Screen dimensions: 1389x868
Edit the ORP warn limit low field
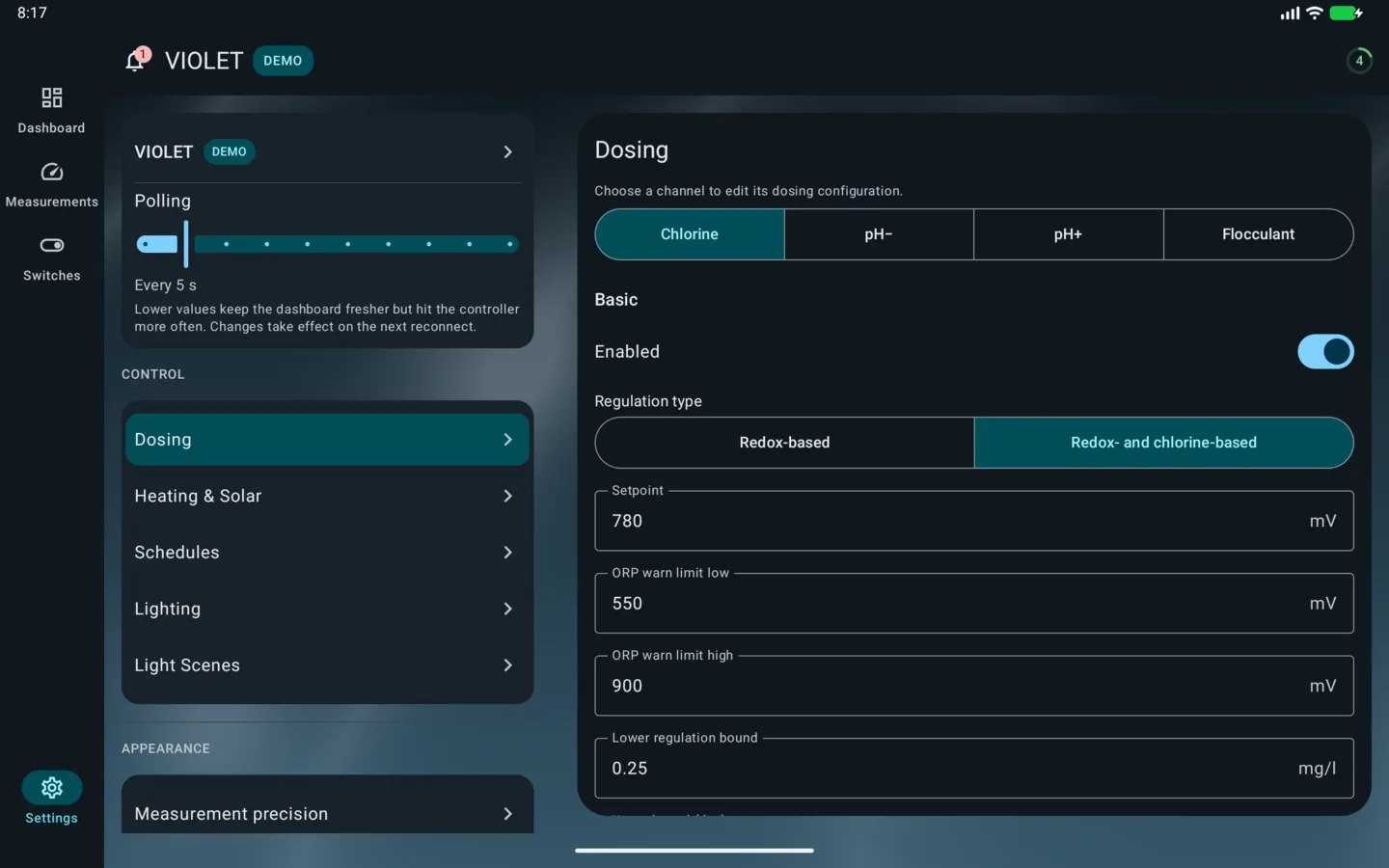[974, 604]
